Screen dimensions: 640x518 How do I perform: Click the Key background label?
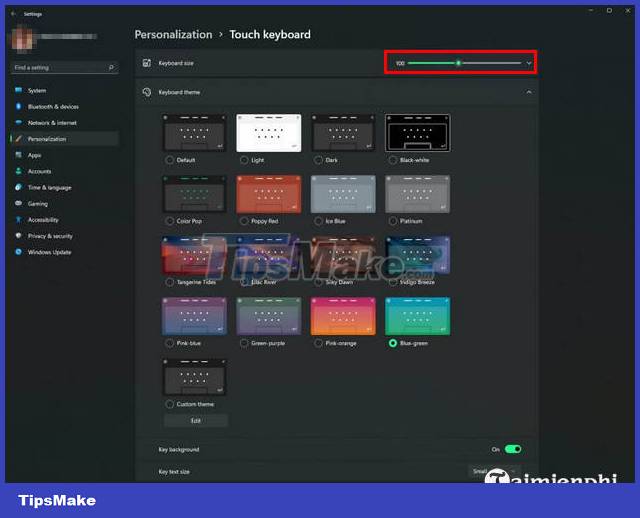coord(179,449)
